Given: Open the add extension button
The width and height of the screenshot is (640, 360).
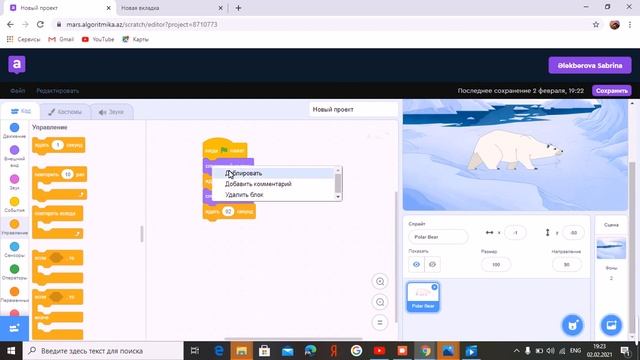Looking at the screenshot, I should coord(14,328).
